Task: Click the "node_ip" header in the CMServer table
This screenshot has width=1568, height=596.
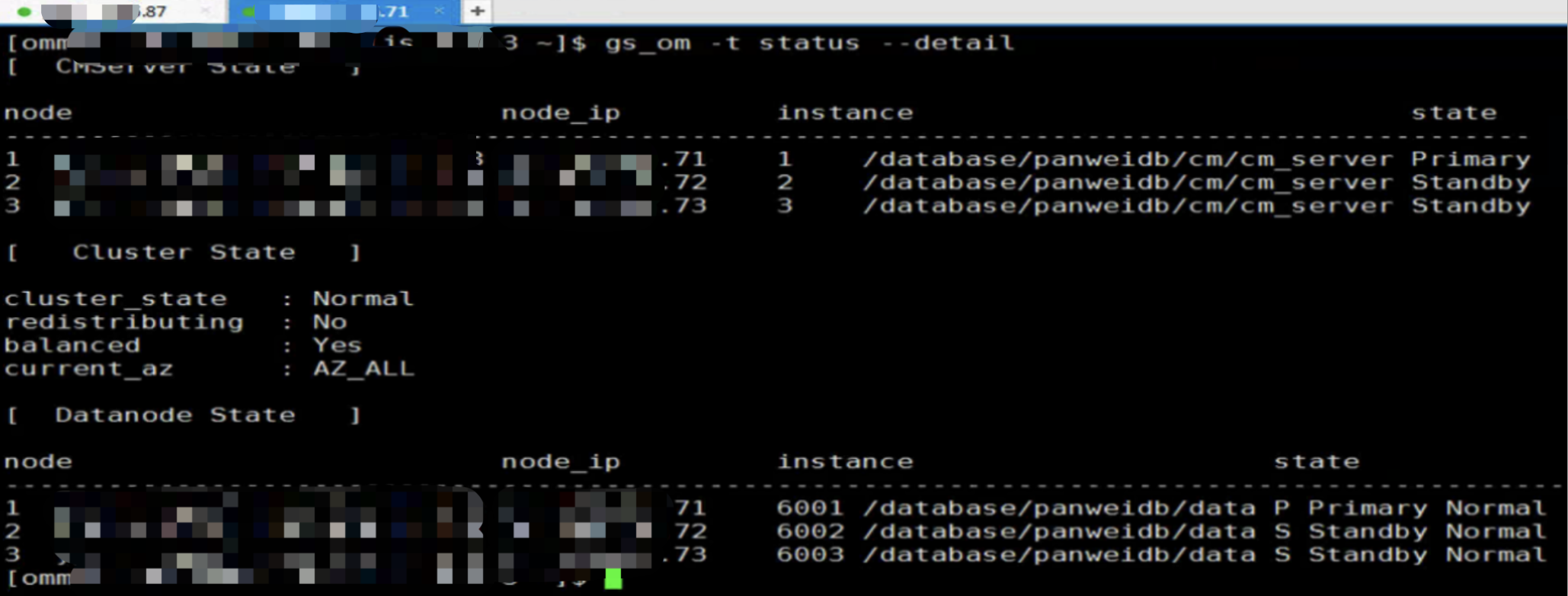Action: point(561,114)
